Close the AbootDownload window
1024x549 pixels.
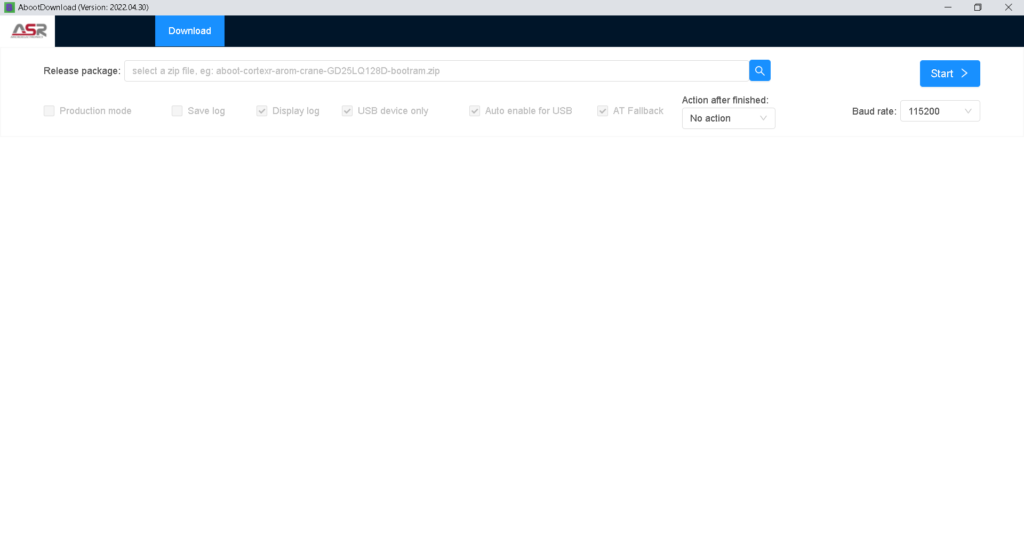[1009, 7]
